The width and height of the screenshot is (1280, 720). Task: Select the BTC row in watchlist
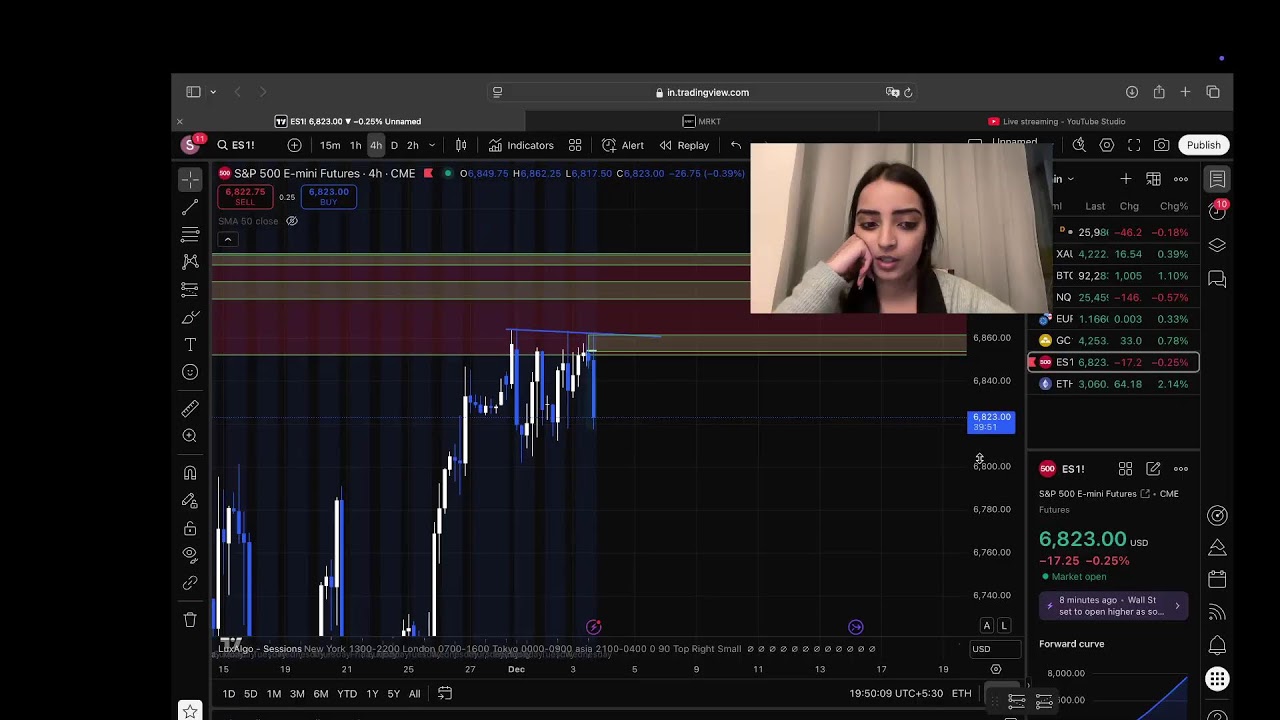(x=1114, y=276)
